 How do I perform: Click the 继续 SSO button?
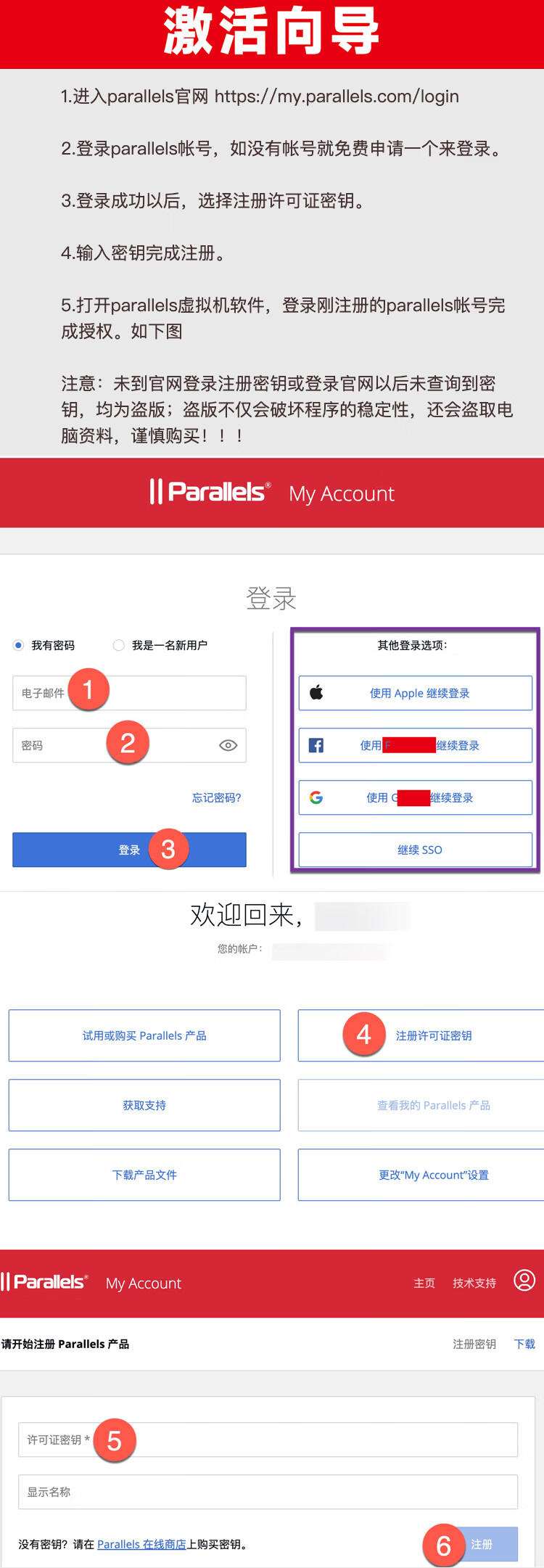[x=416, y=850]
